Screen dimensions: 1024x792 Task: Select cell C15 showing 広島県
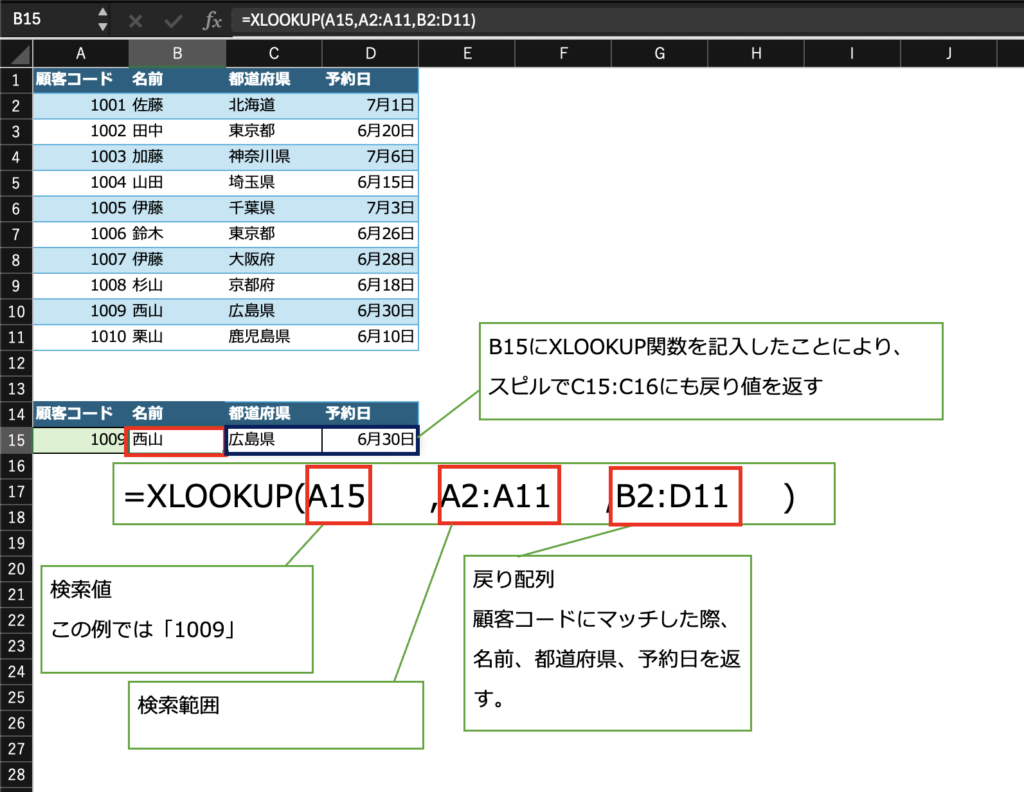tap(274, 440)
